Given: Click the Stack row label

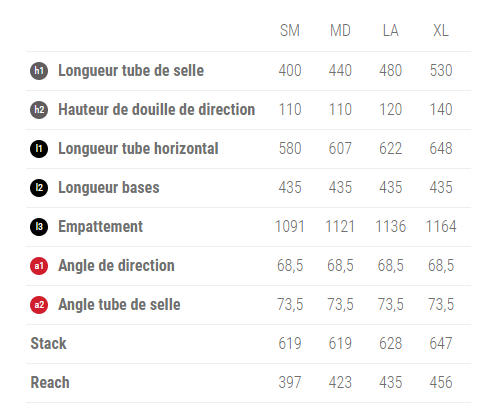Looking at the screenshot, I should point(48,344).
